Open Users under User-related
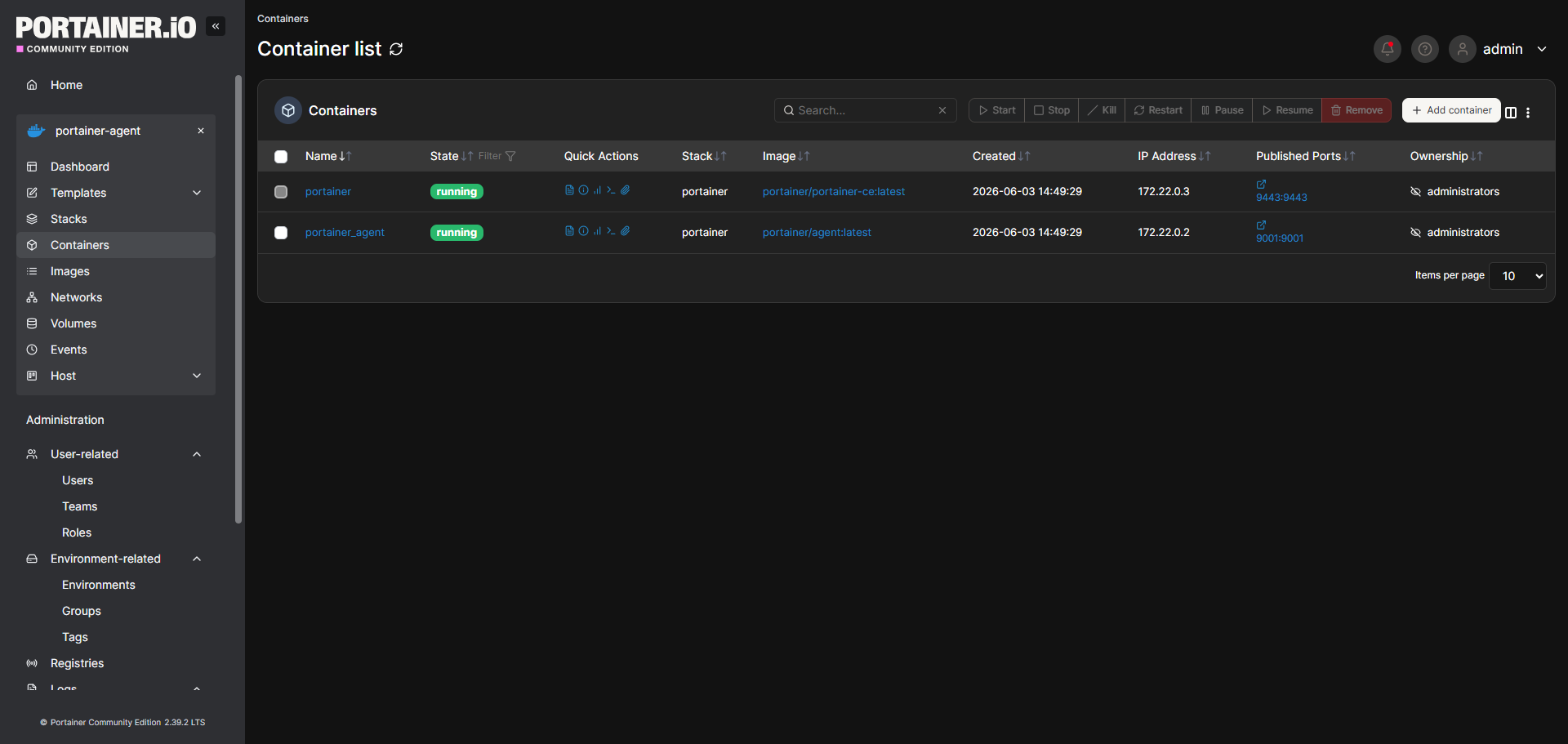The width and height of the screenshot is (1568, 744). pos(78,480)
